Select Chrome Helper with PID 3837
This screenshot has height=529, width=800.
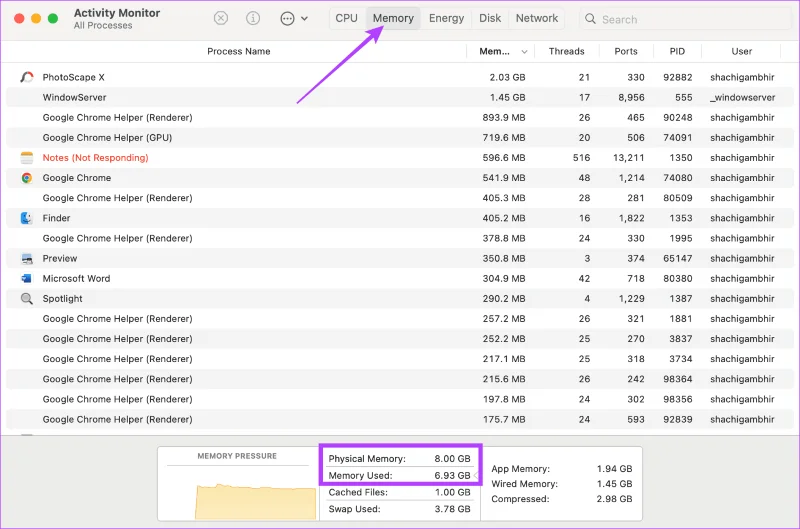coord(400,339)
